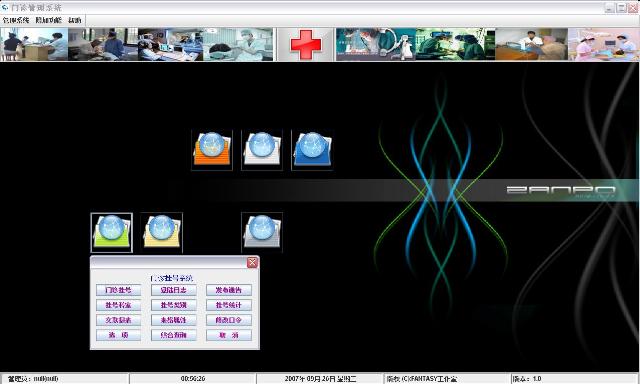Open the yellow globe module icon
Viewport: 640px width, 384px height.
[x=162, y=233]
